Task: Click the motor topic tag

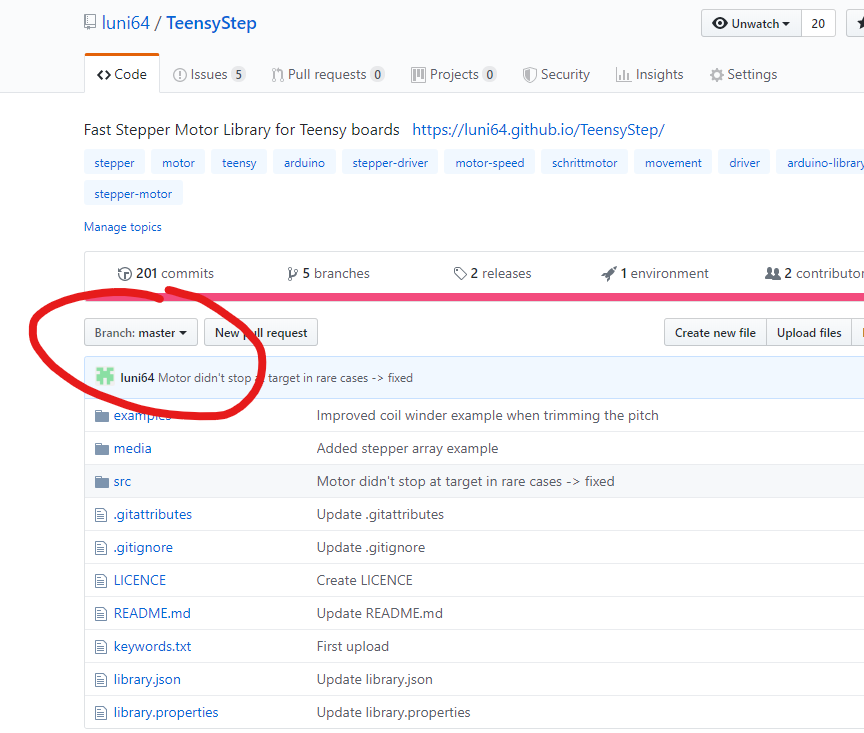Action: pos(178,163)
